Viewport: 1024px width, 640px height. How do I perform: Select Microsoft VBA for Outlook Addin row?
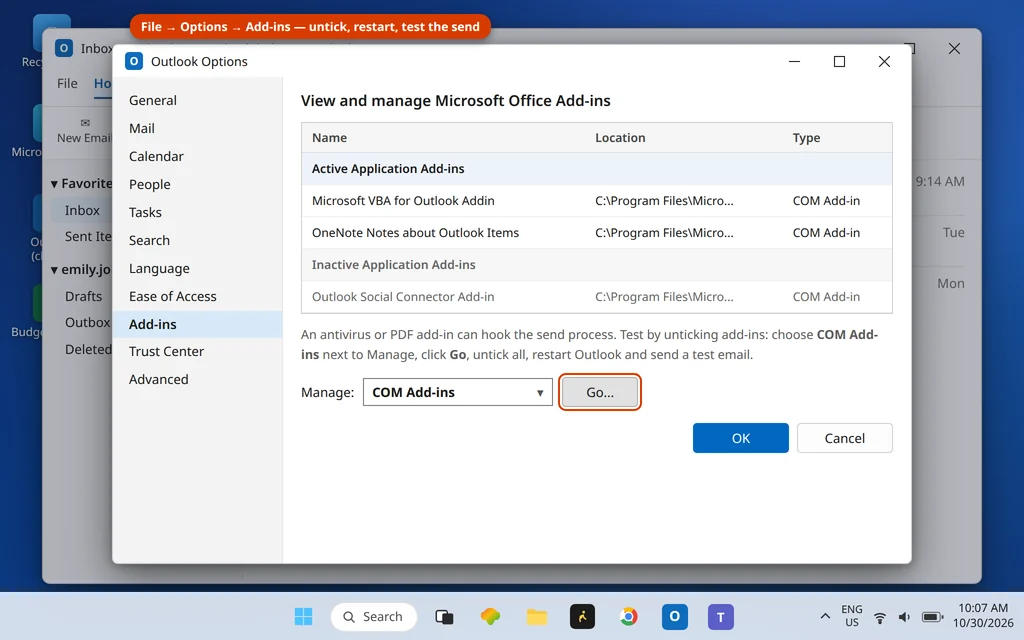(x=596, y=200)
